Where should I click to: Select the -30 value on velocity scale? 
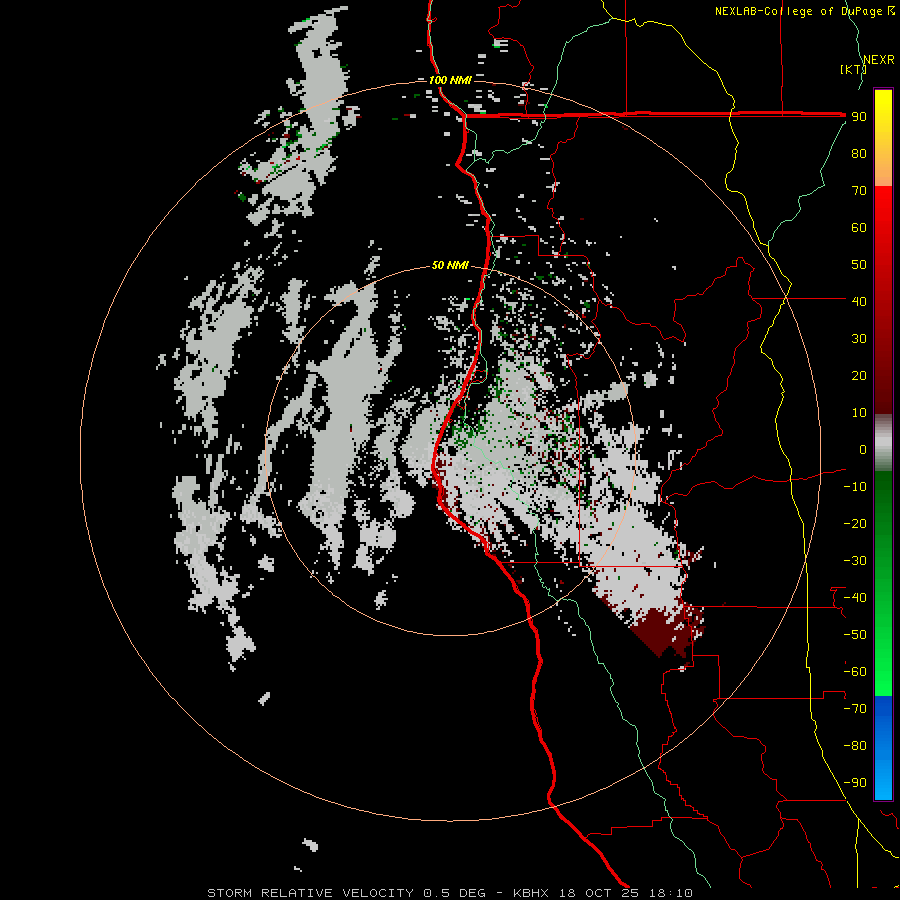pyautogui.click(x=855, y=561)
